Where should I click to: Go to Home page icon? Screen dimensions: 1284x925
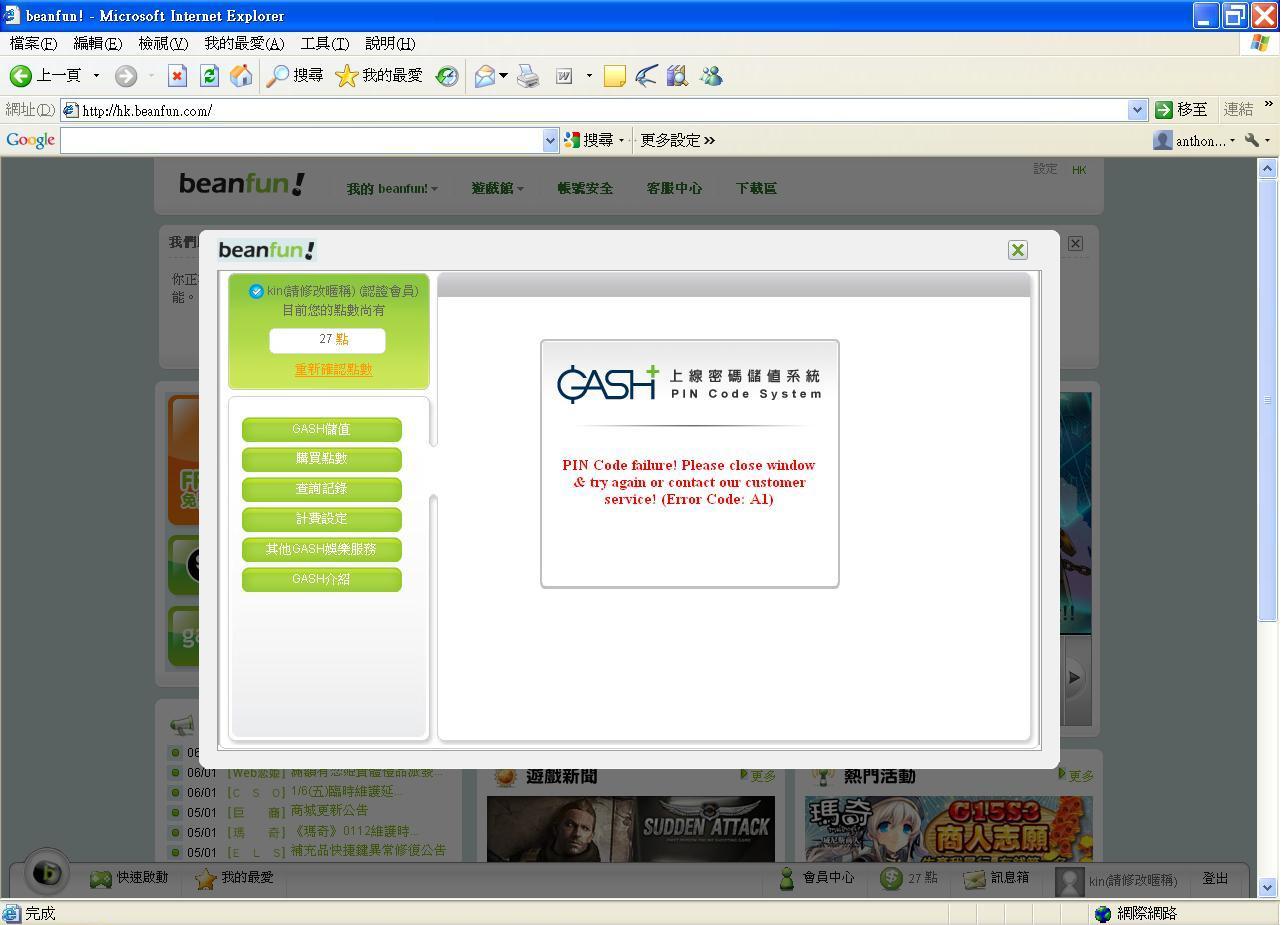point(241,76)
